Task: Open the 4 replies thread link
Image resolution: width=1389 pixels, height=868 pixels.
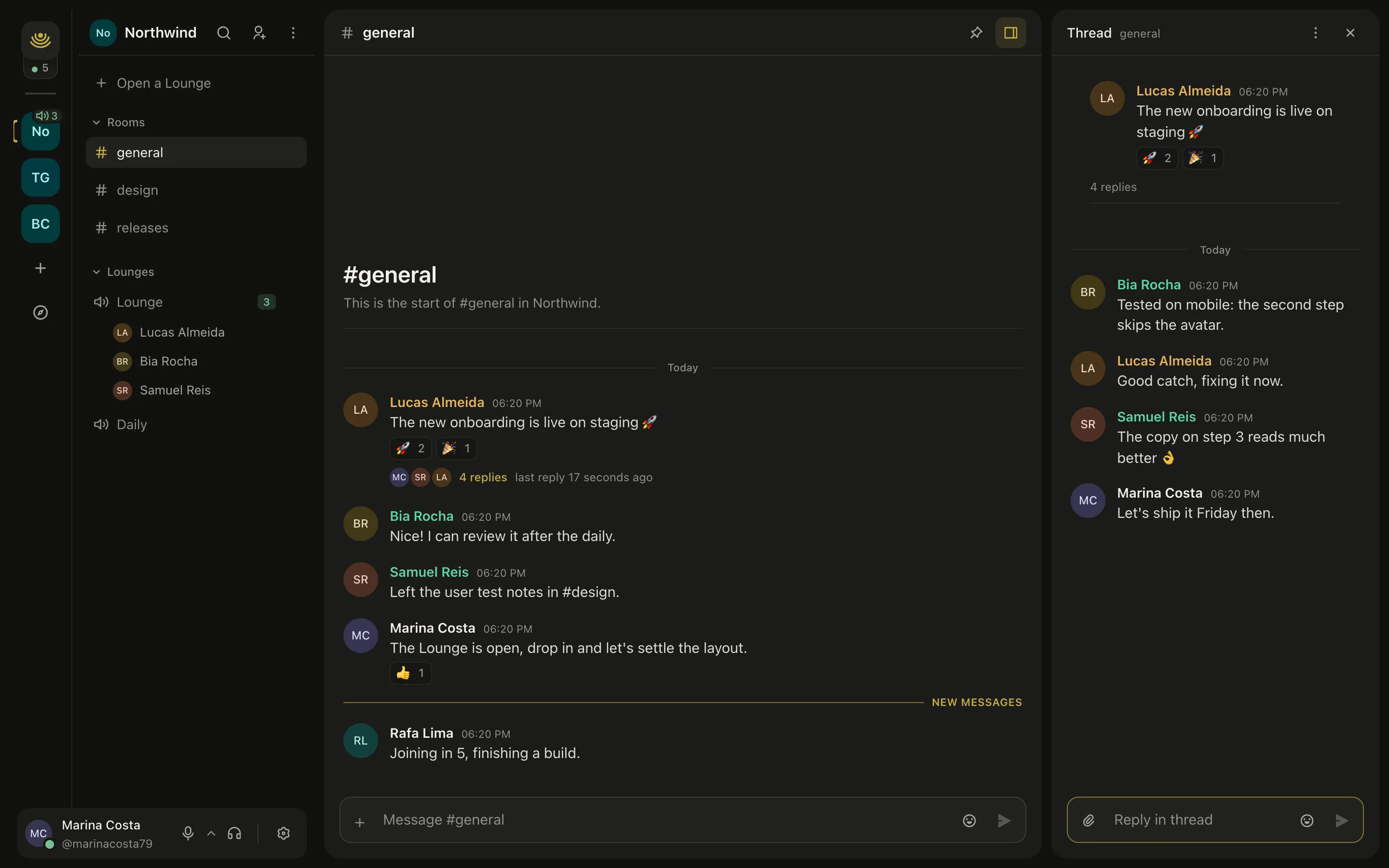Action: point(483,477)
